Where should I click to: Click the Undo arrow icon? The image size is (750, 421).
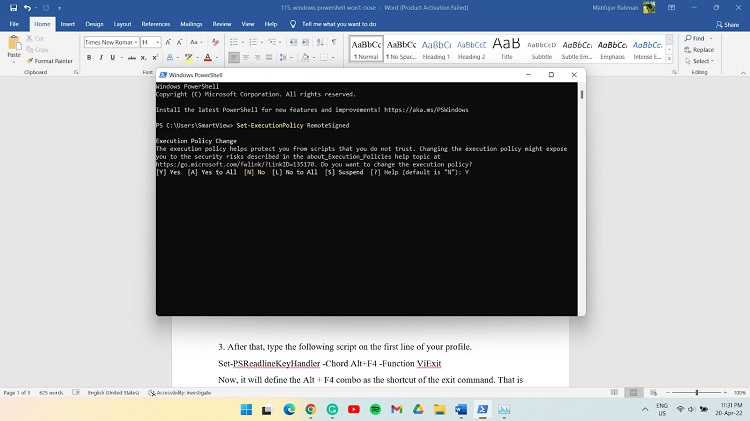pyautogui.click(x=27, y=8)
